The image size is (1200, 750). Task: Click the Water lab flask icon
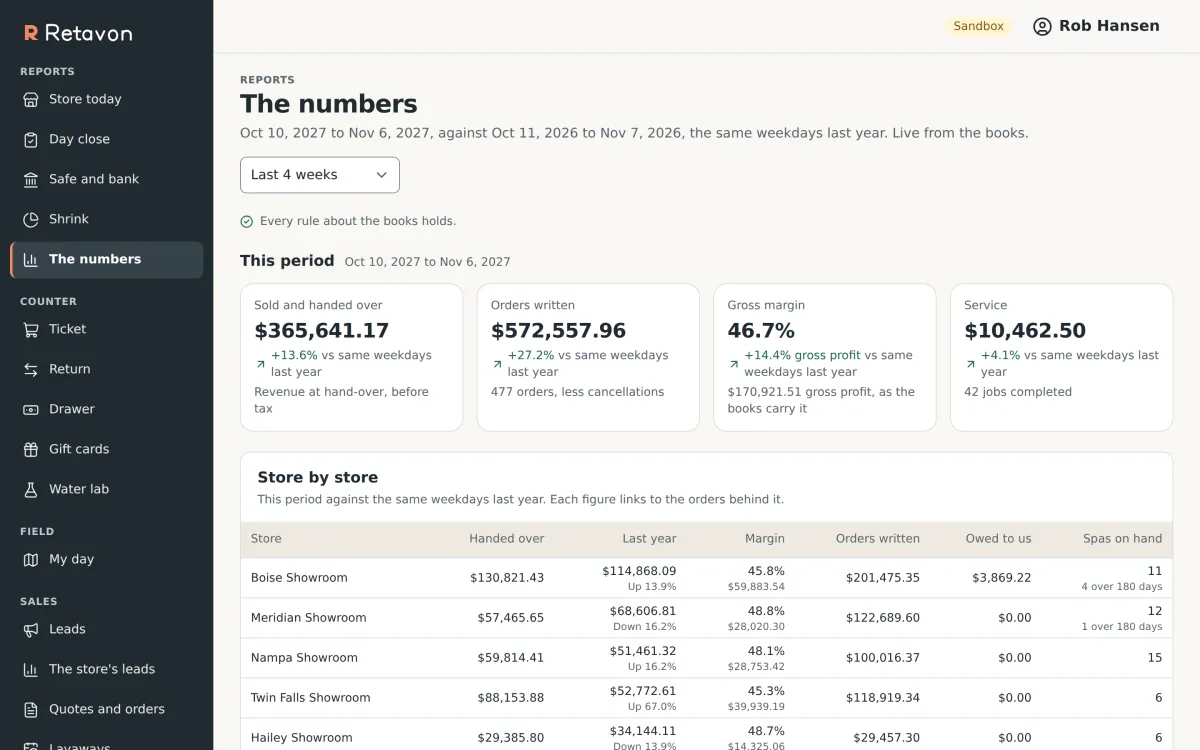(31, 489)
